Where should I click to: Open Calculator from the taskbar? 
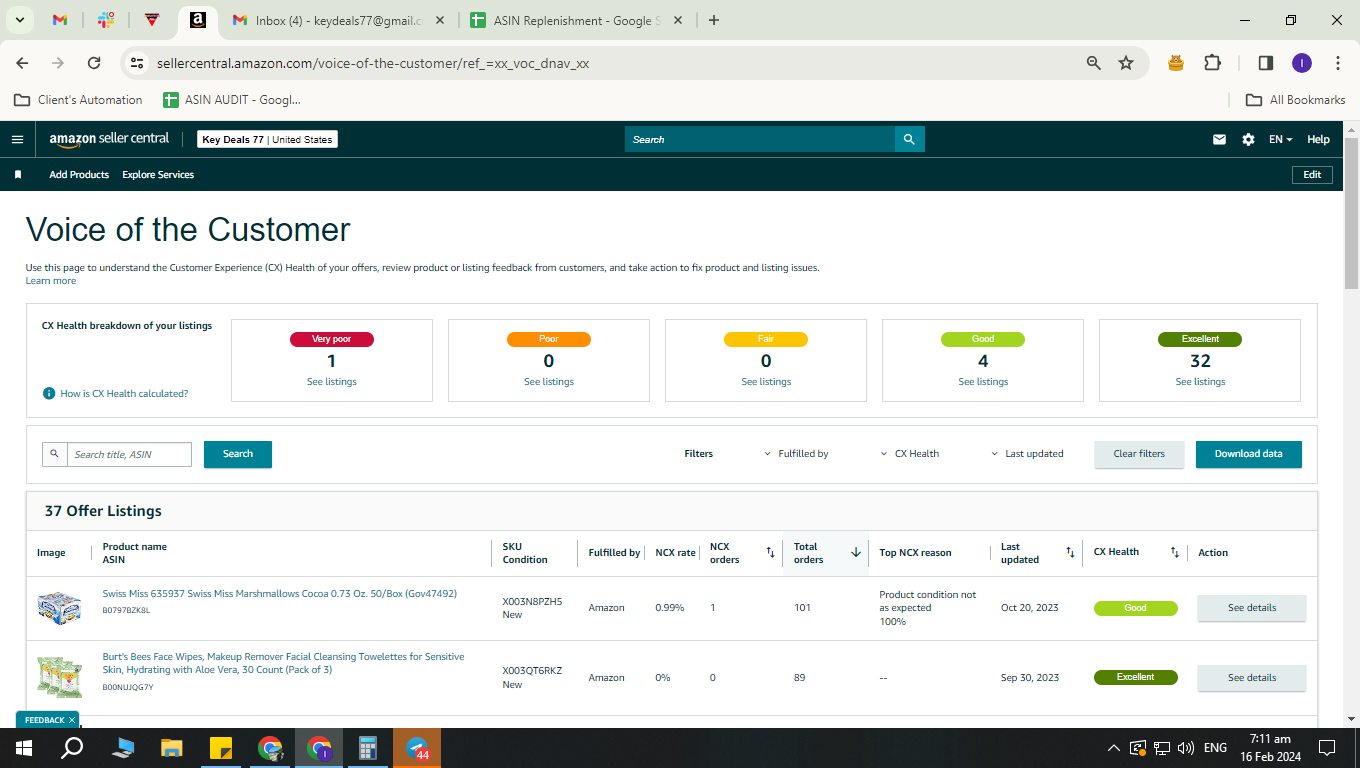click(x=367, y=748)
